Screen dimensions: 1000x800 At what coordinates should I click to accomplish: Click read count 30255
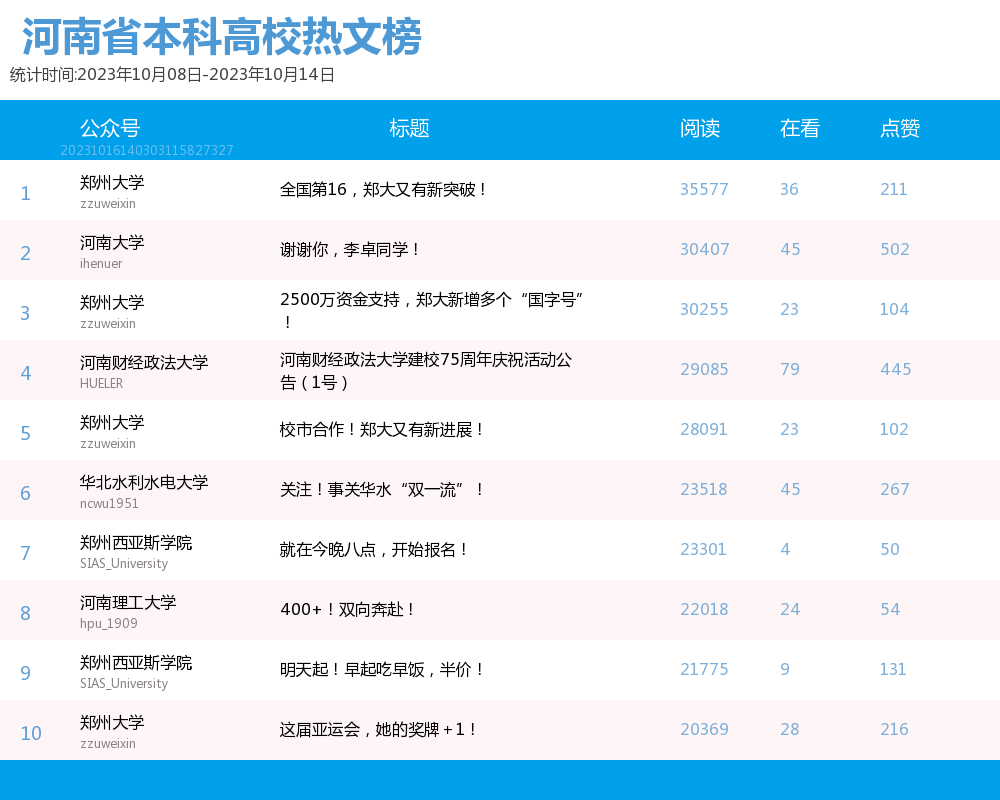[x=704, y=309]
